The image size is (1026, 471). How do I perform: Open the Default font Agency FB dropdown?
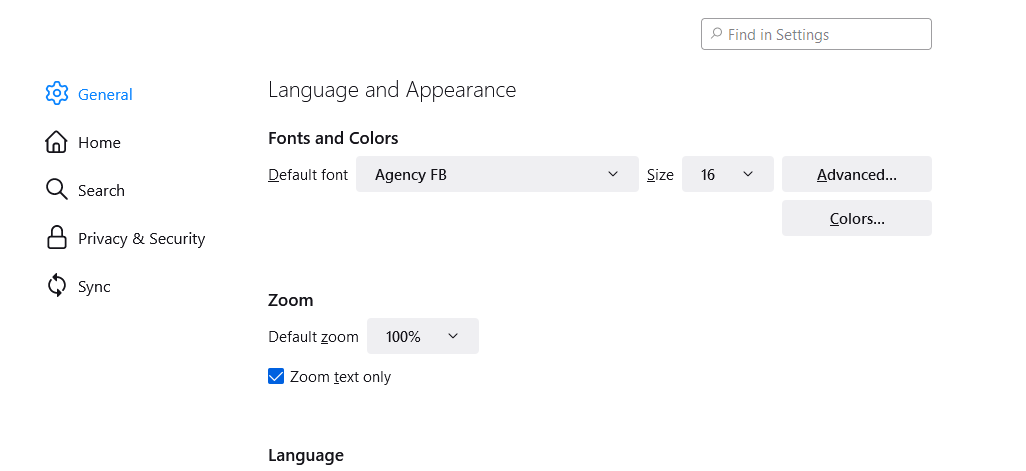point(497,174)
